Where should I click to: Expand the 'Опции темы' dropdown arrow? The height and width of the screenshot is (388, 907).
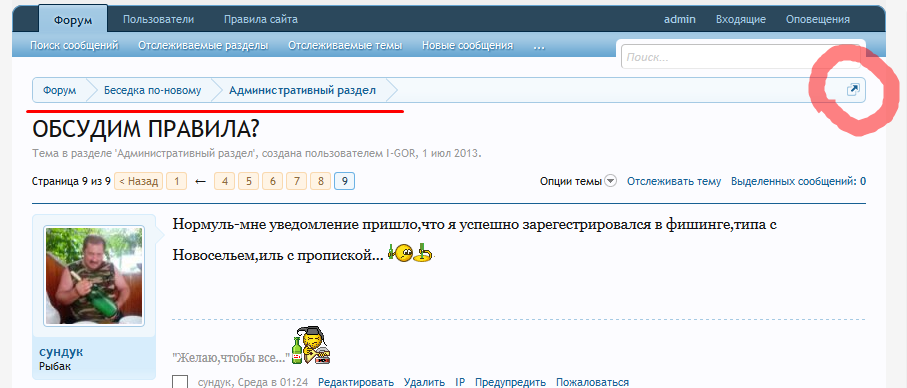[x=611, y=181]
